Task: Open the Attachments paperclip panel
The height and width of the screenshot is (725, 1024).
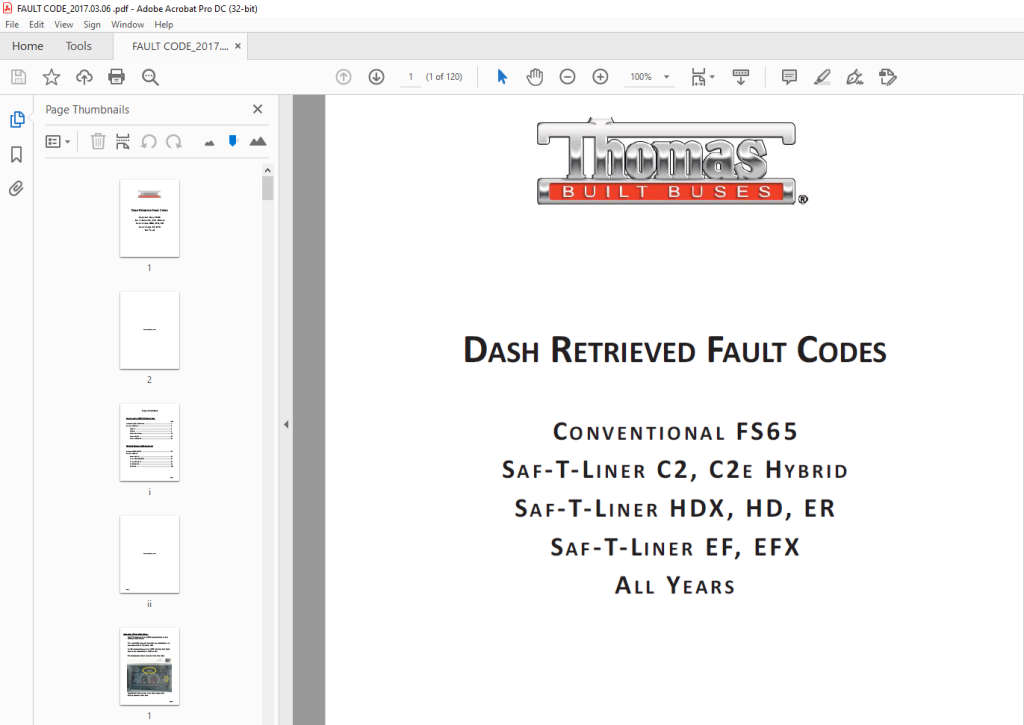Action: point(16,189)
